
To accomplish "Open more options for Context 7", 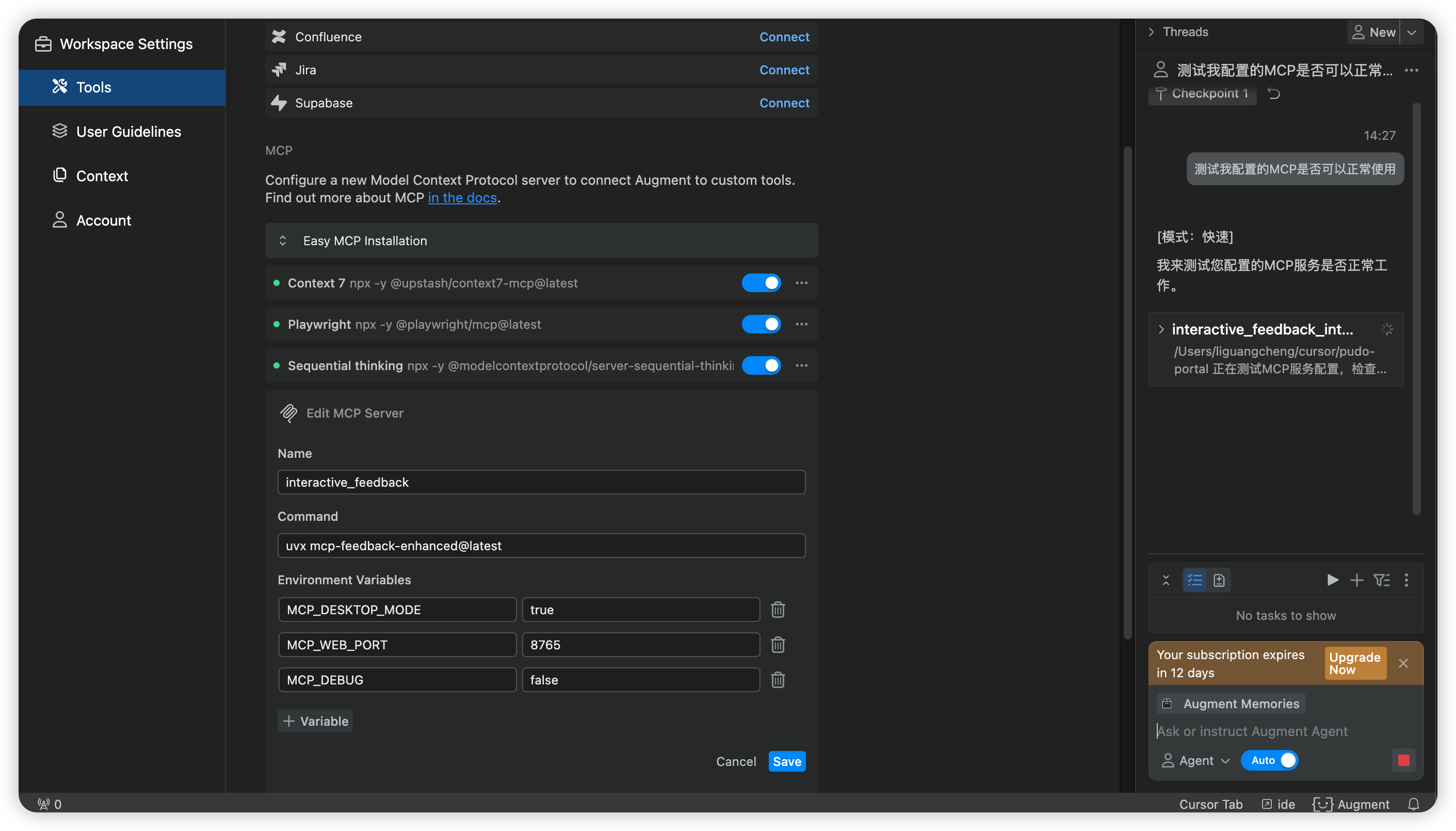I will click(x=802, y=283).
